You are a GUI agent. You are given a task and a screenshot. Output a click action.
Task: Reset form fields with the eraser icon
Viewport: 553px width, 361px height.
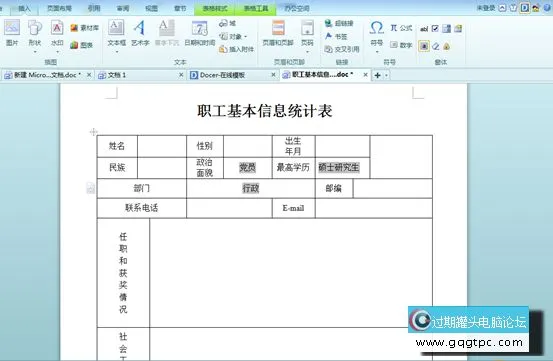click(436, 46)
